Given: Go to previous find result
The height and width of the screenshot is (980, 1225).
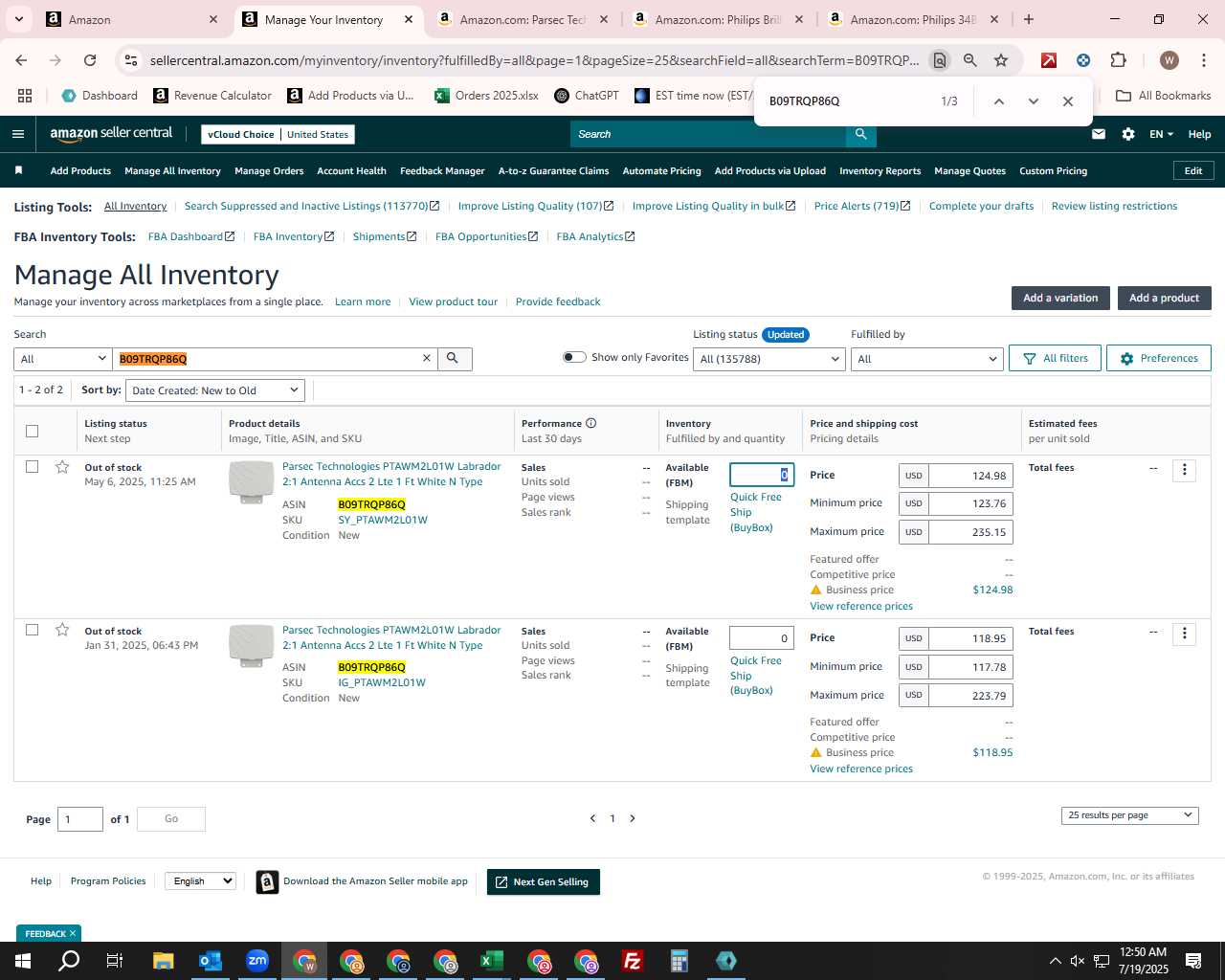Looking at the screenshot, I should coord(998,101).
